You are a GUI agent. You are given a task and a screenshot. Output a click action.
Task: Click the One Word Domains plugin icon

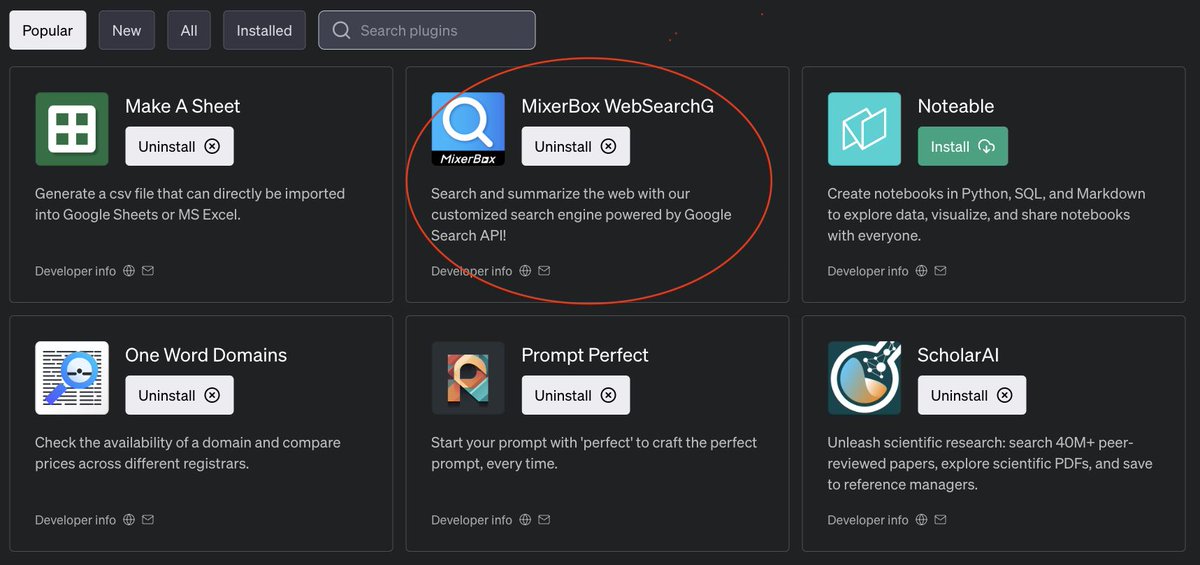[72, 378]
